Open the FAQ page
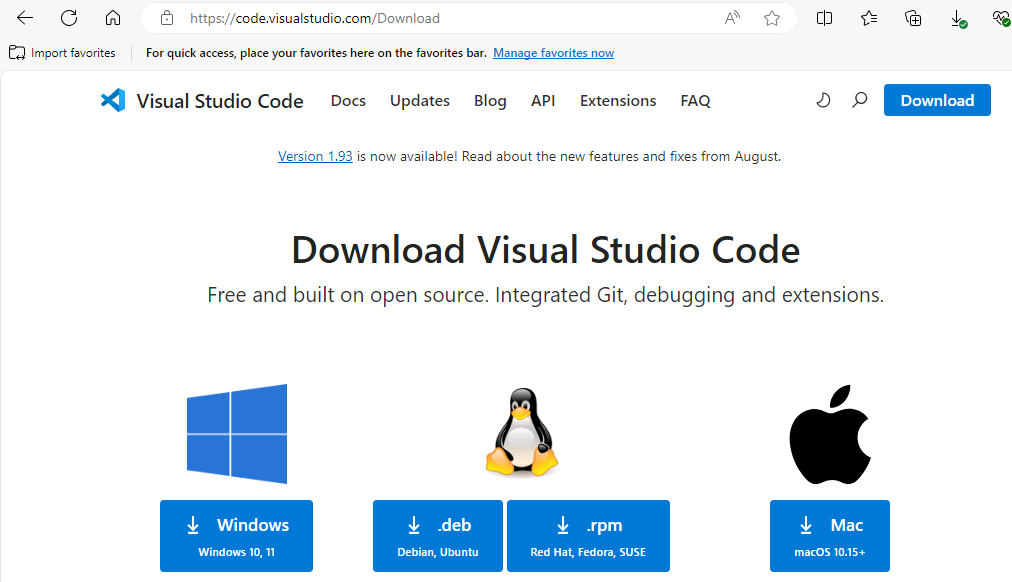 (x=695, y=101)
